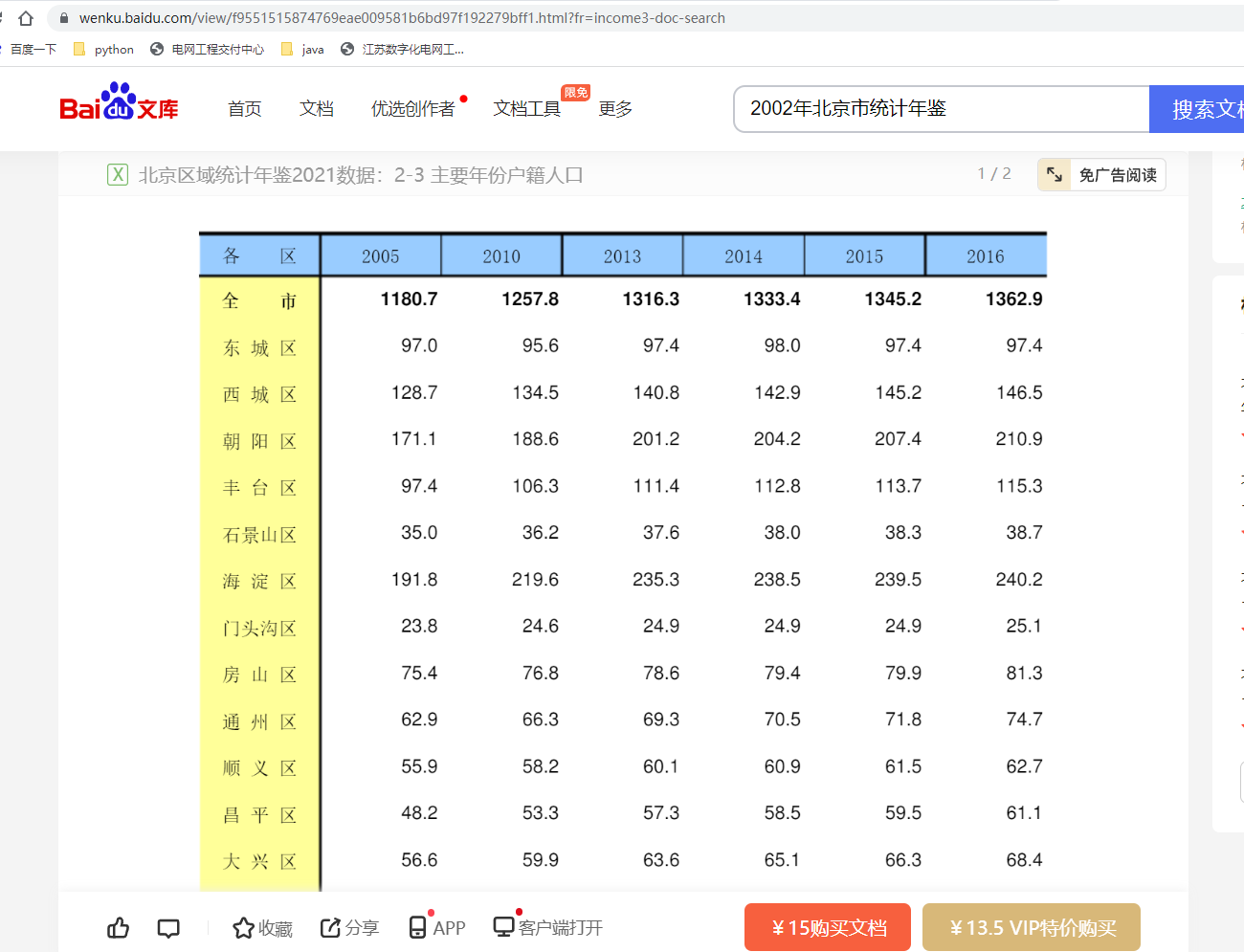Screen dimensions: 1244x952
Task: Click the 昌平区 2013 value 57.3
Action: (x=661, y=813)
